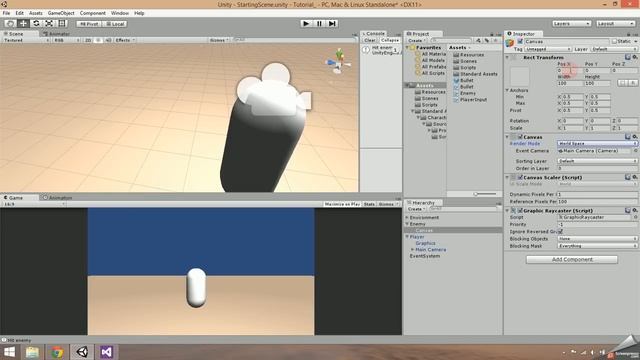640x360 pixels.
Task: Open the Assets menu
Action: pyautogui.click(x=36, y=13)
